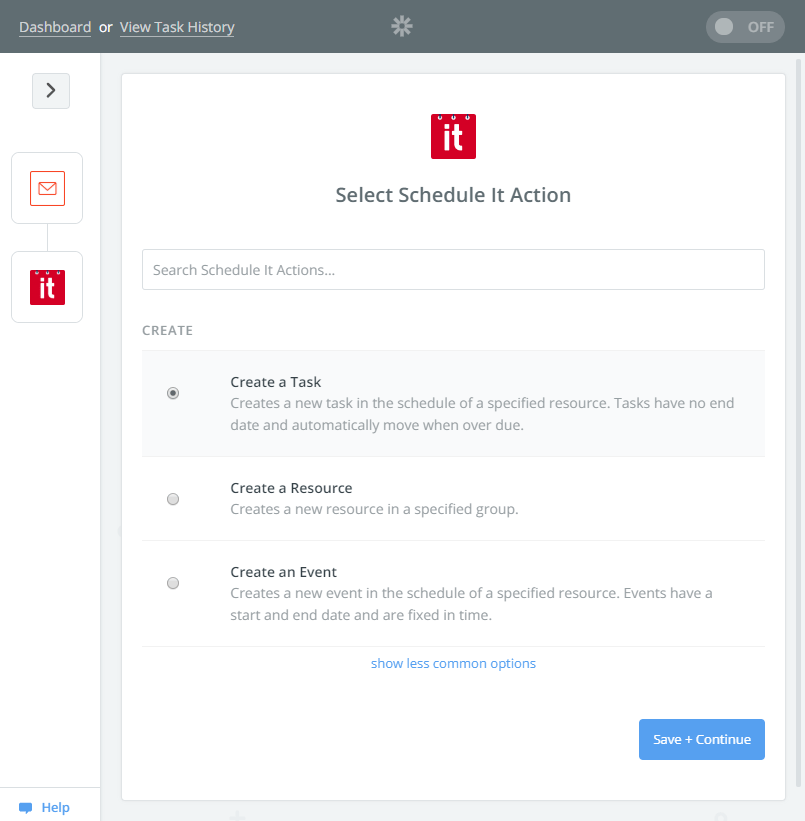
Task: Select the Schedule It action step in sidebar
Action: (47, 287)
